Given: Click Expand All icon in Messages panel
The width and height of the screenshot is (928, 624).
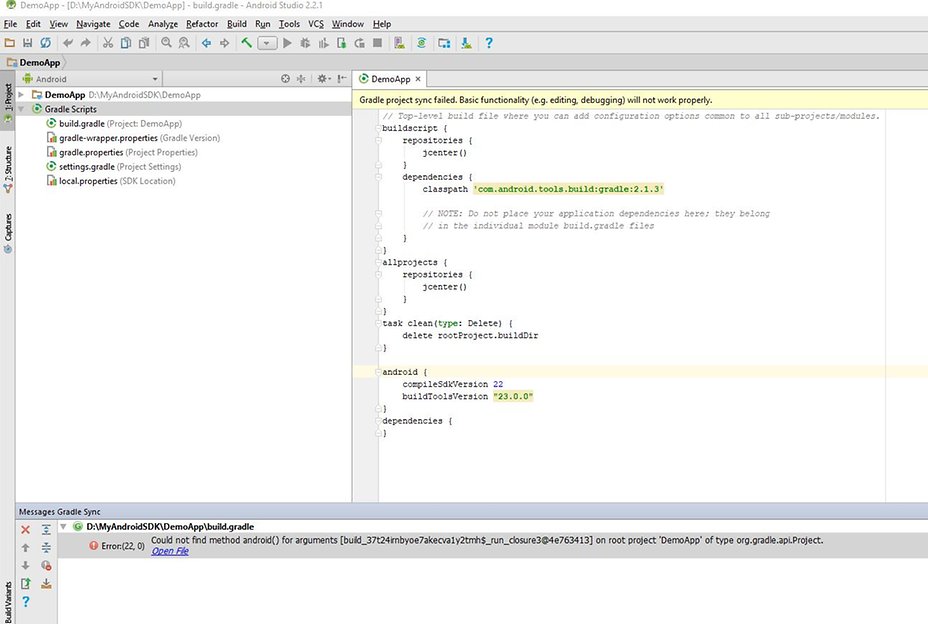Looking at the screenshot, I should coord(46,530).
